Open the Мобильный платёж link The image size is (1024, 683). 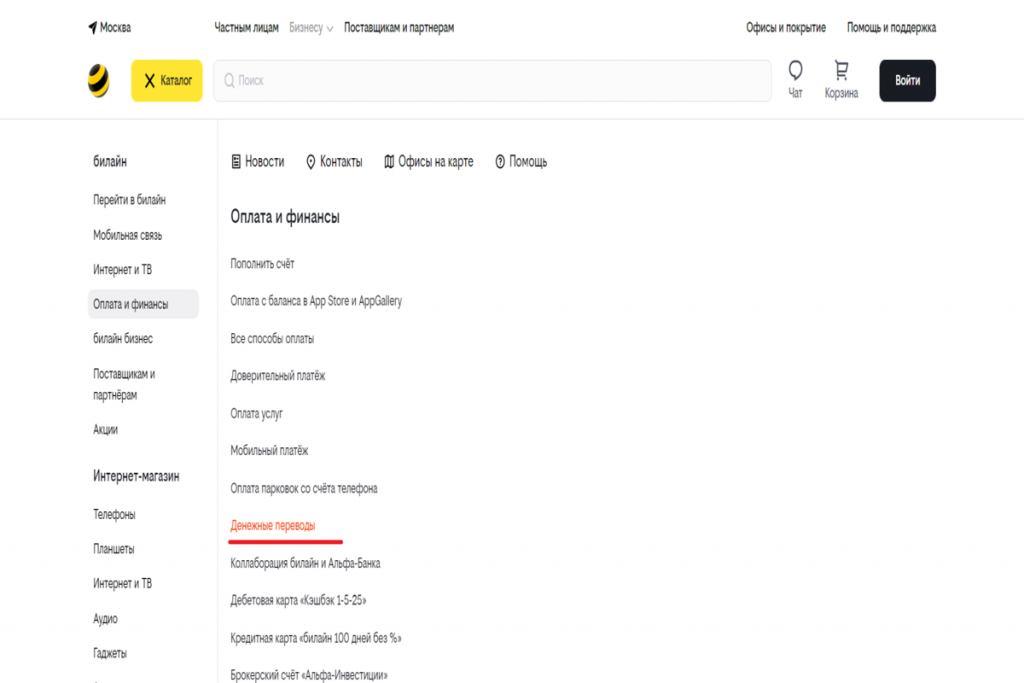click(x=268, y=451)
